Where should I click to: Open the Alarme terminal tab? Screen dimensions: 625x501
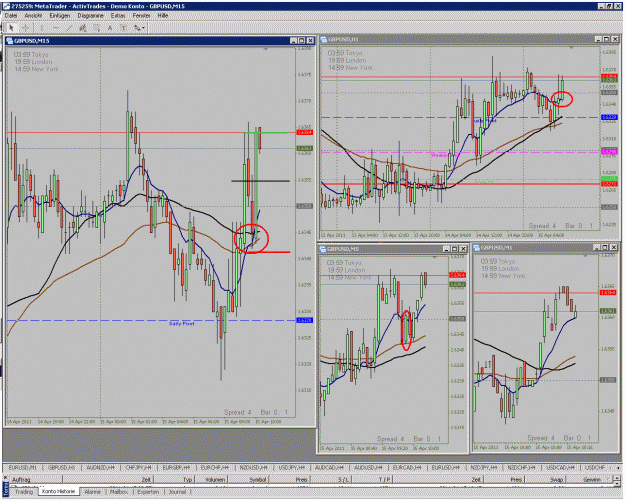pyautogui.click(x=92, y=492)
